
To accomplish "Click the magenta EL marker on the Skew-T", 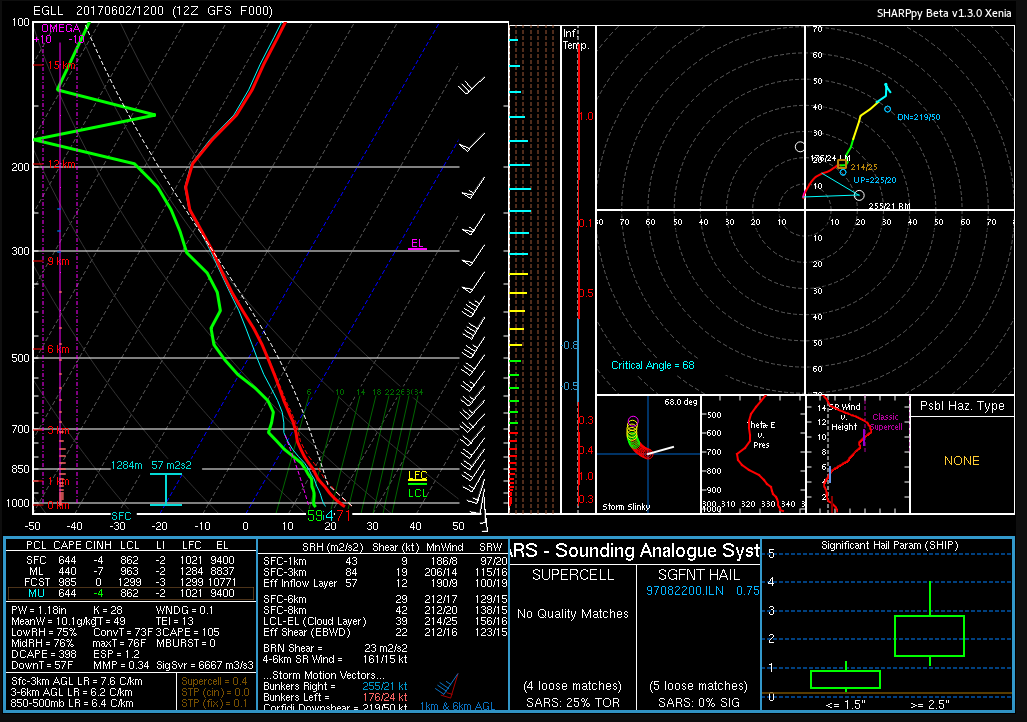I will [x=418, y=244].
